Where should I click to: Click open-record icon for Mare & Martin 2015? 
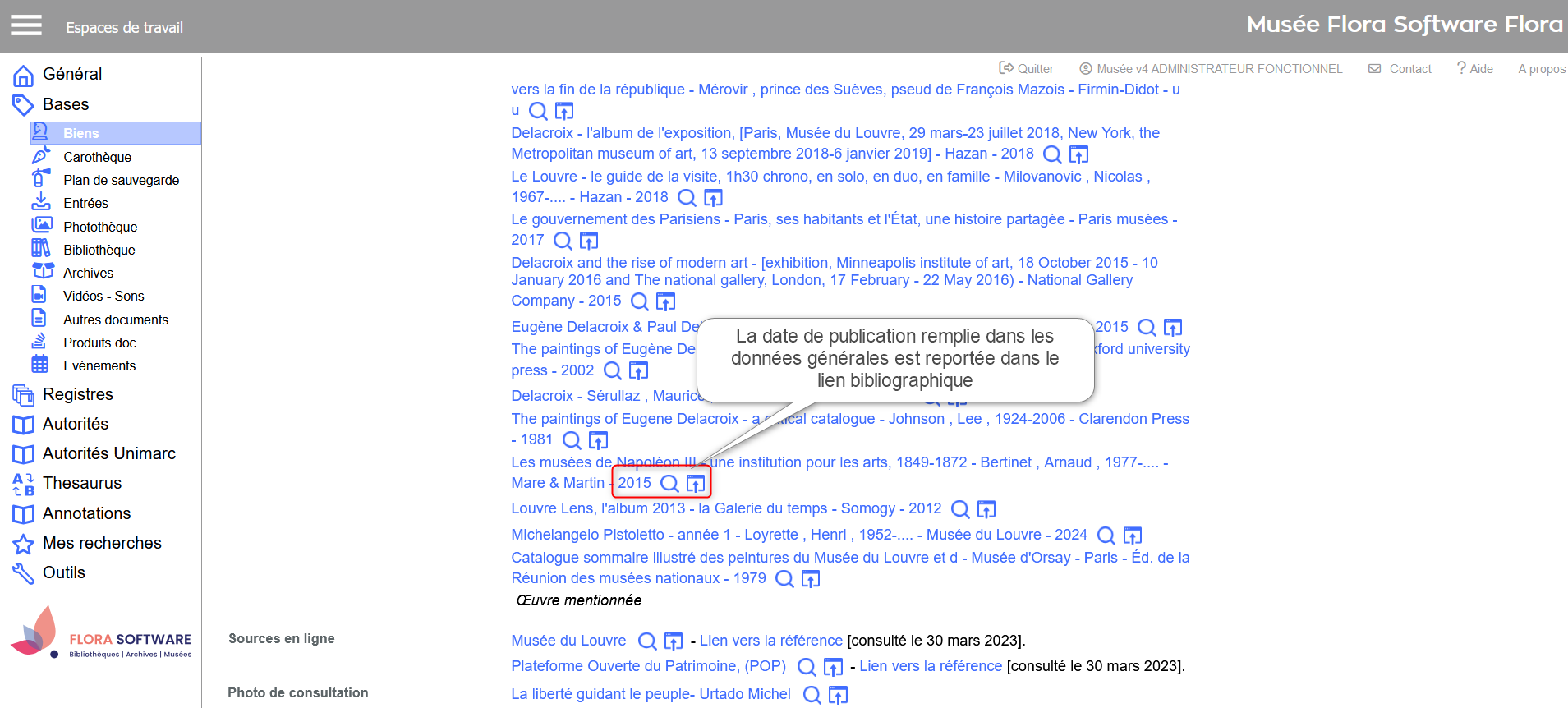pyautogui.click(x=696, y=484)
